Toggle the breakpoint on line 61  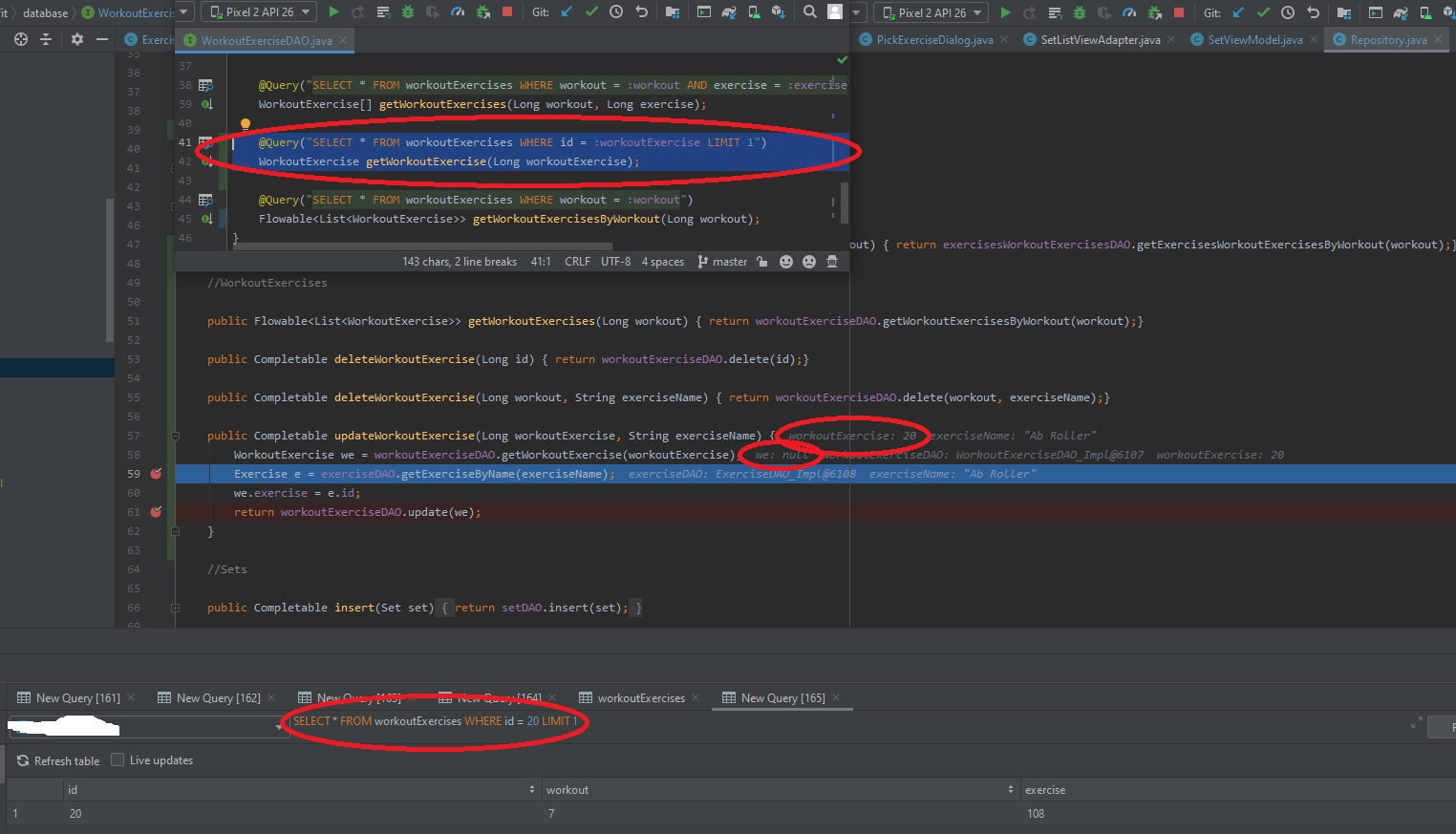click(x=156, y=511)
